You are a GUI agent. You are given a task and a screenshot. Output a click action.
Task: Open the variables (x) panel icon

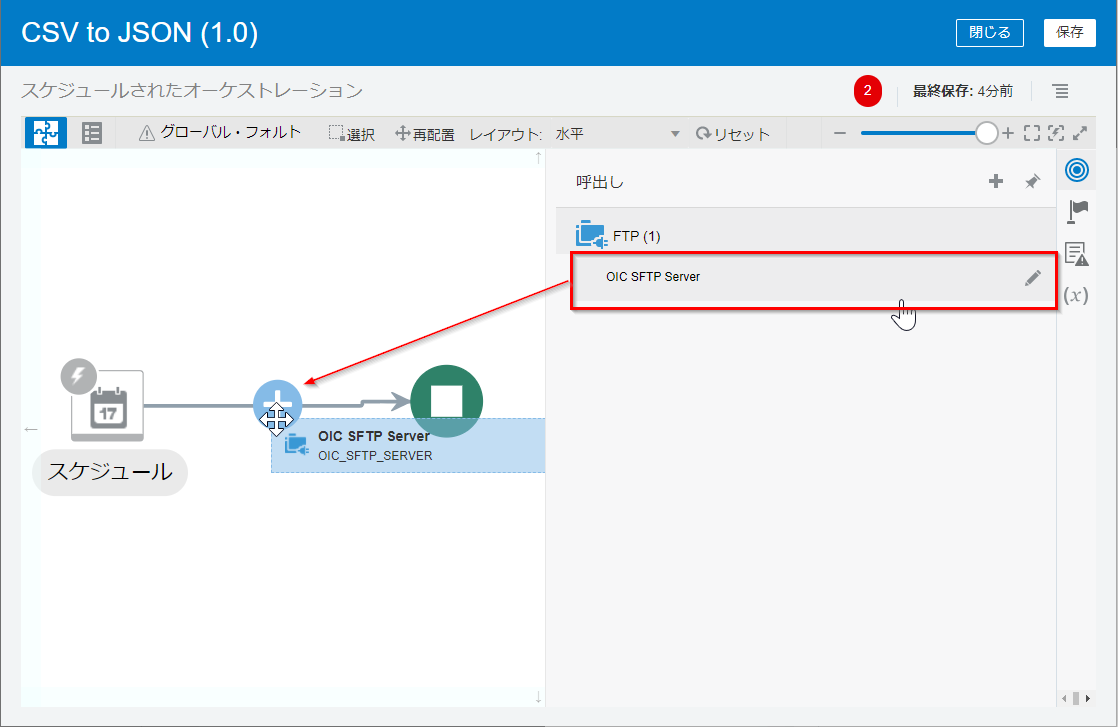(x=1076, y=295)
